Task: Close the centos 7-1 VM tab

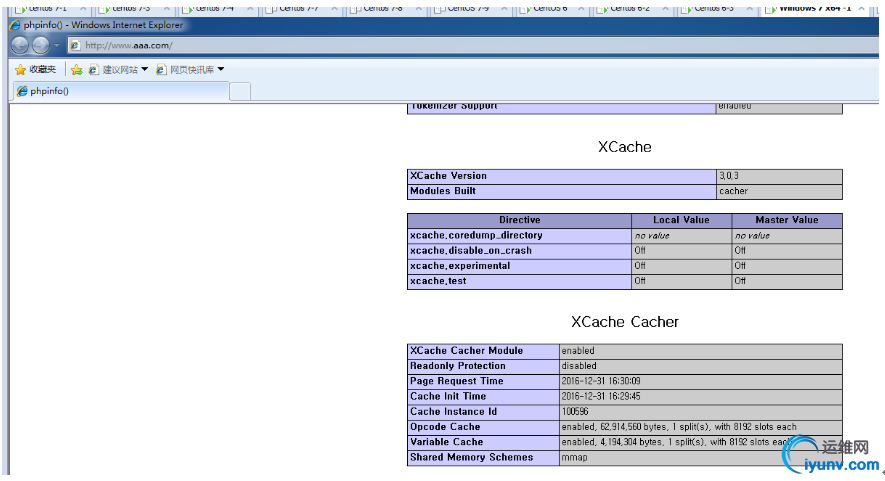Action: [x=83, y=8]
